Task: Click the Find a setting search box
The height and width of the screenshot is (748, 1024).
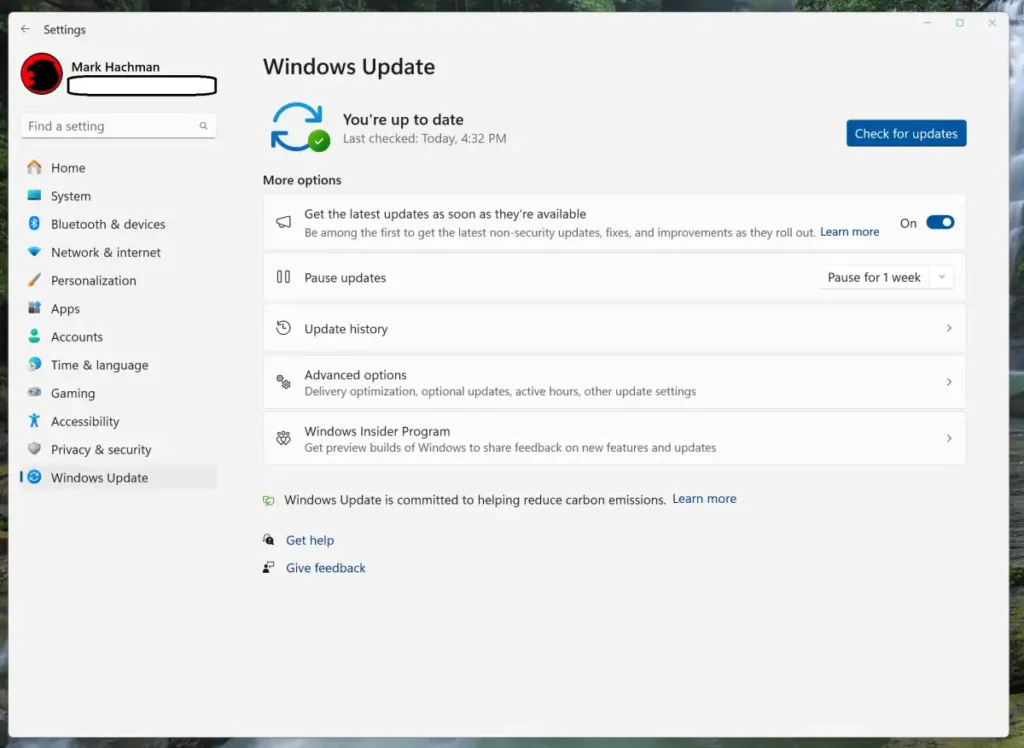Action: click(108, 126)
